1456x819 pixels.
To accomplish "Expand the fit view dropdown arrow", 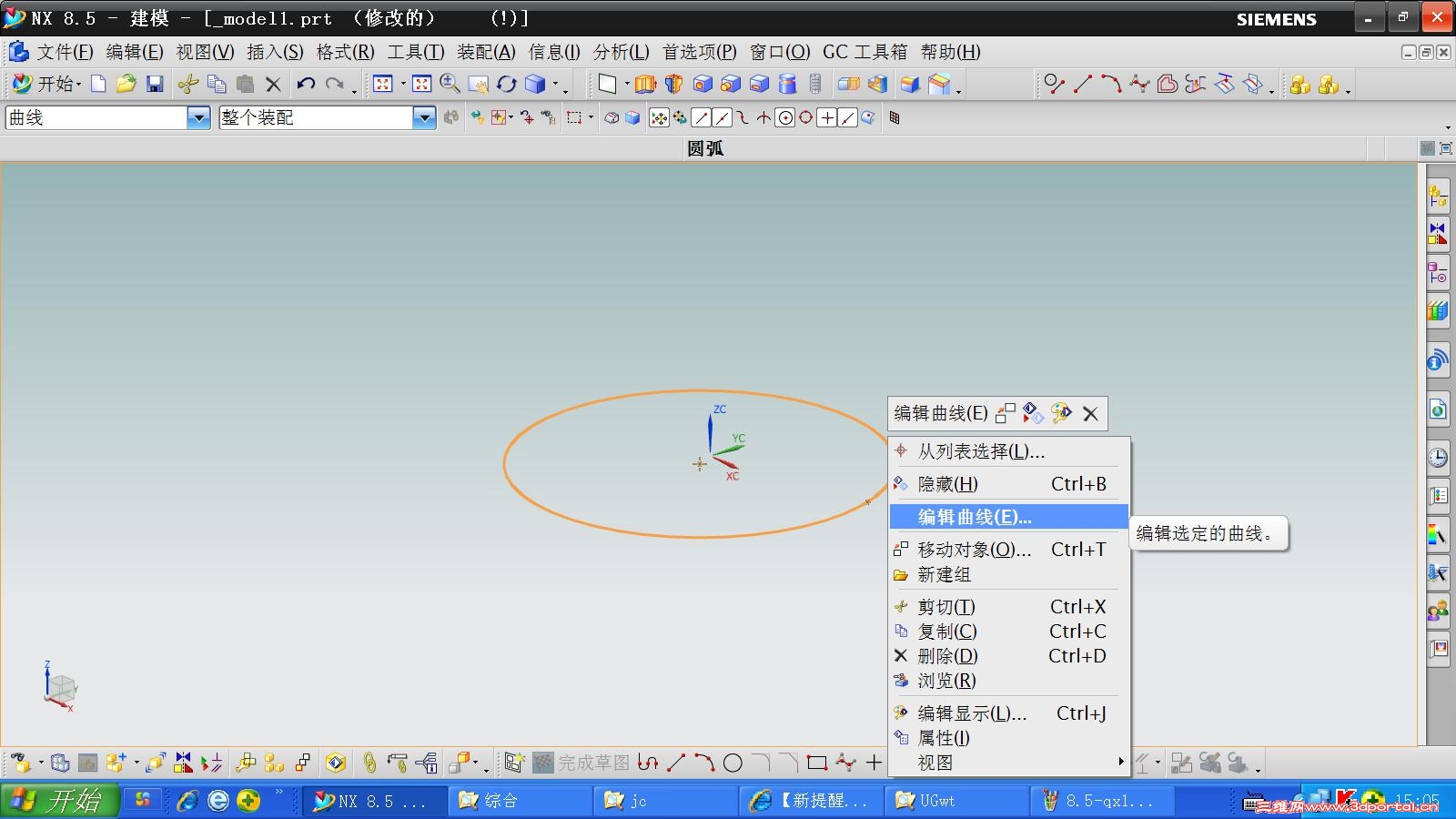I will click(x=403, y=85).
